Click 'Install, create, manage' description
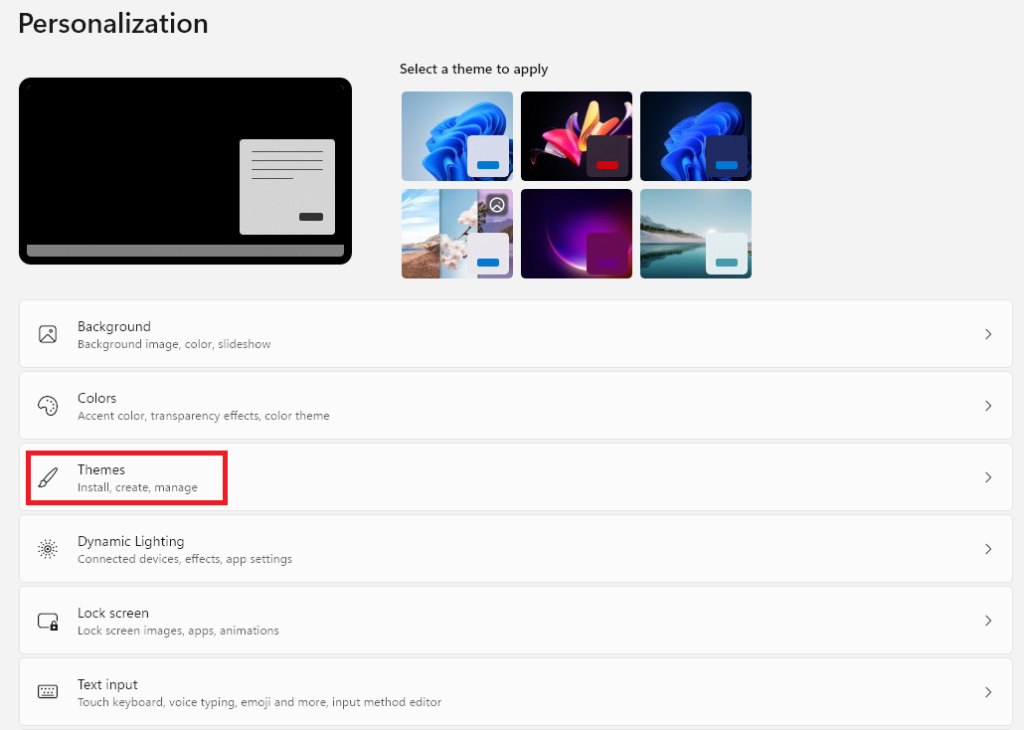This screenshot has height=730, width=1024. (x=137, y=488)
